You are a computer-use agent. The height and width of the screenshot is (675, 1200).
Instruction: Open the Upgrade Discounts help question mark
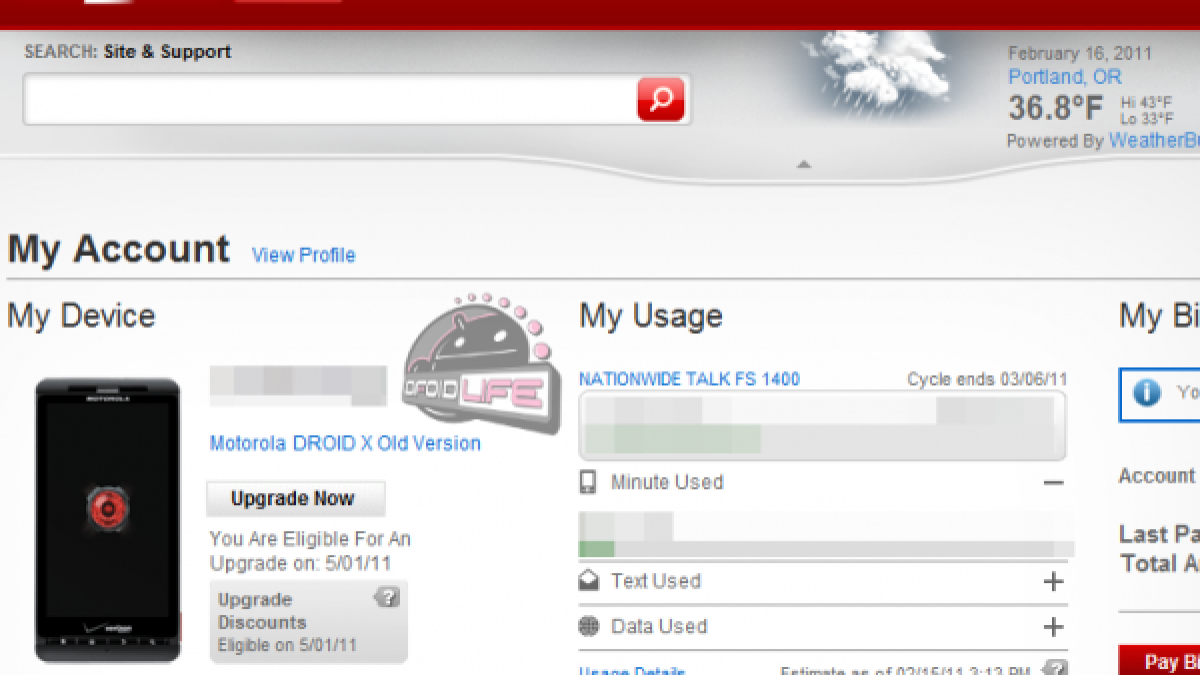387,598
